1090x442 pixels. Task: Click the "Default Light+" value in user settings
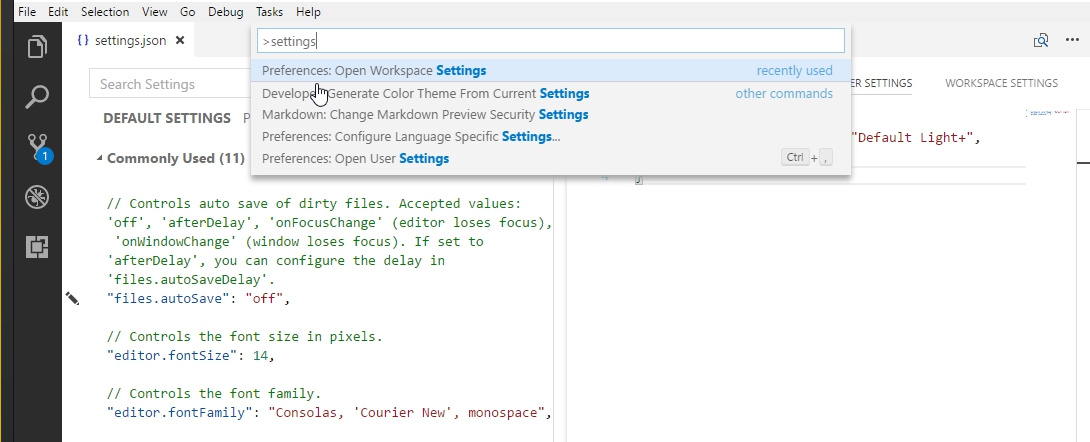pos(915,138)
